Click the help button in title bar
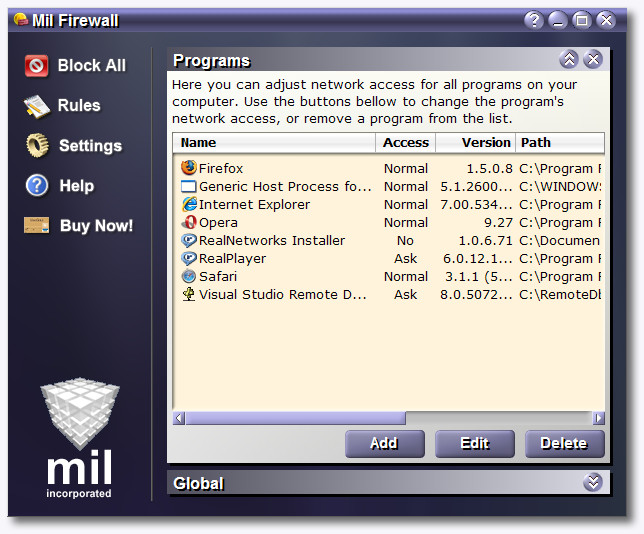The height and width of the screenshot is (534, 644). [534, 20]
